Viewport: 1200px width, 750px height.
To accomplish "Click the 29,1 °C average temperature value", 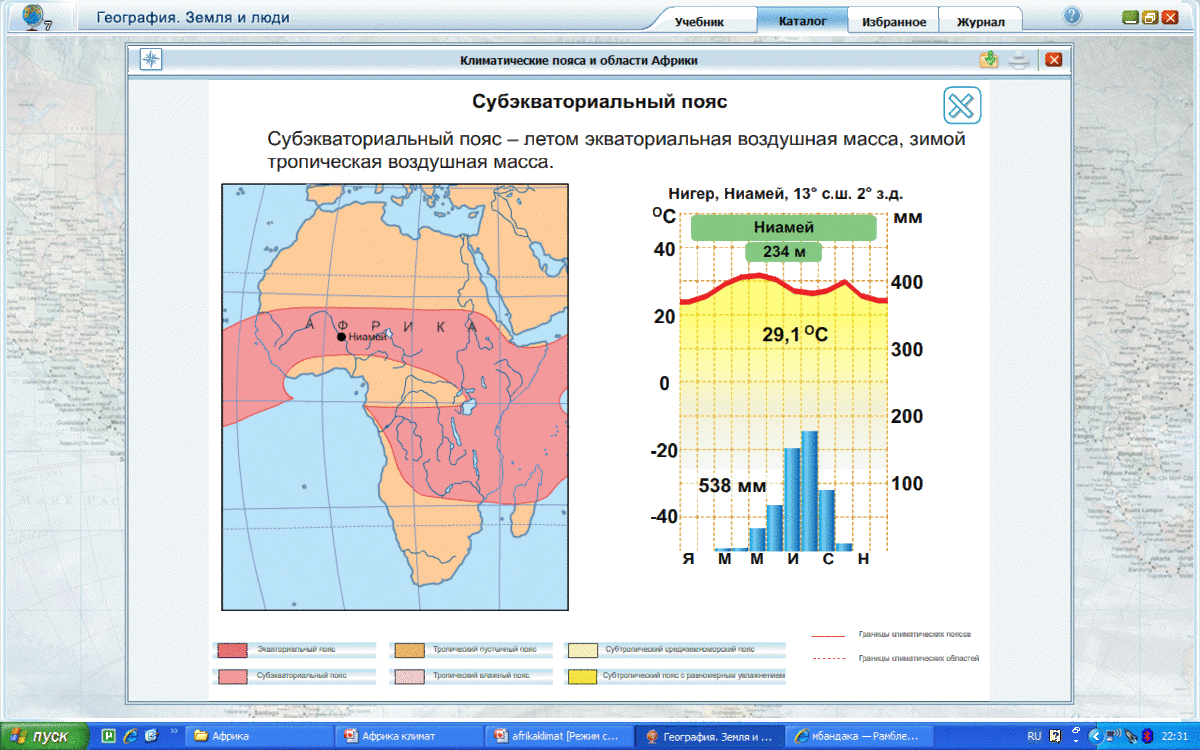I will point(794,334).
